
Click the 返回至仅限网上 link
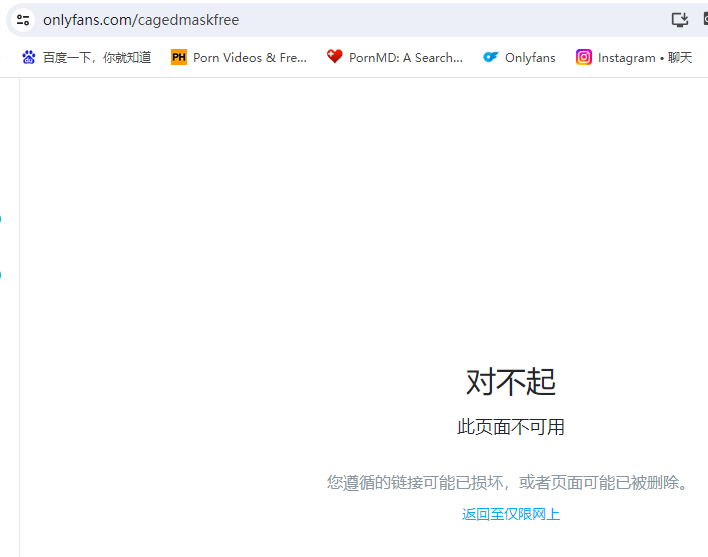(x=511, y=514)
